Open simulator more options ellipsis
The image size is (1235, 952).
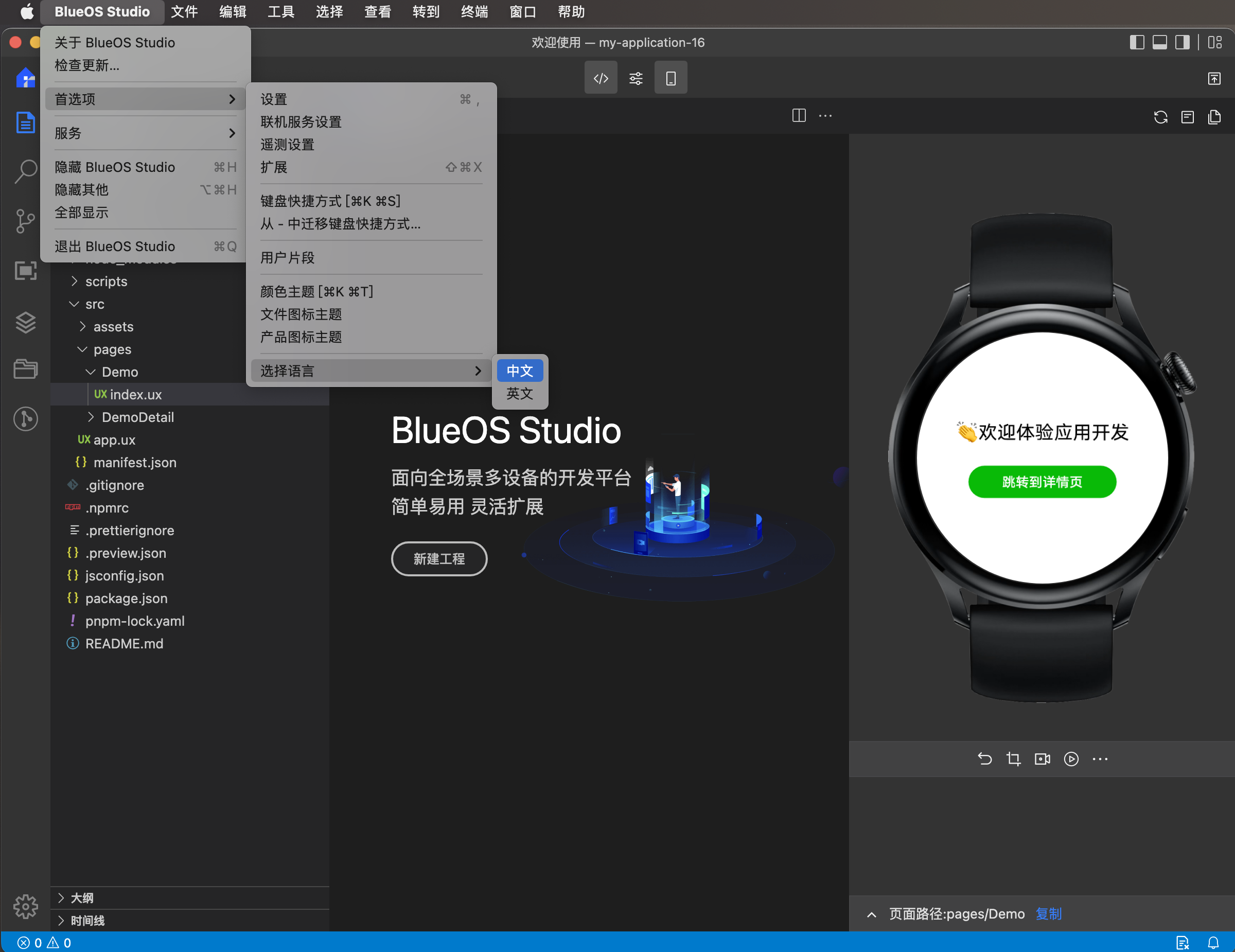pyautogui.click(x=1100, y=759)
